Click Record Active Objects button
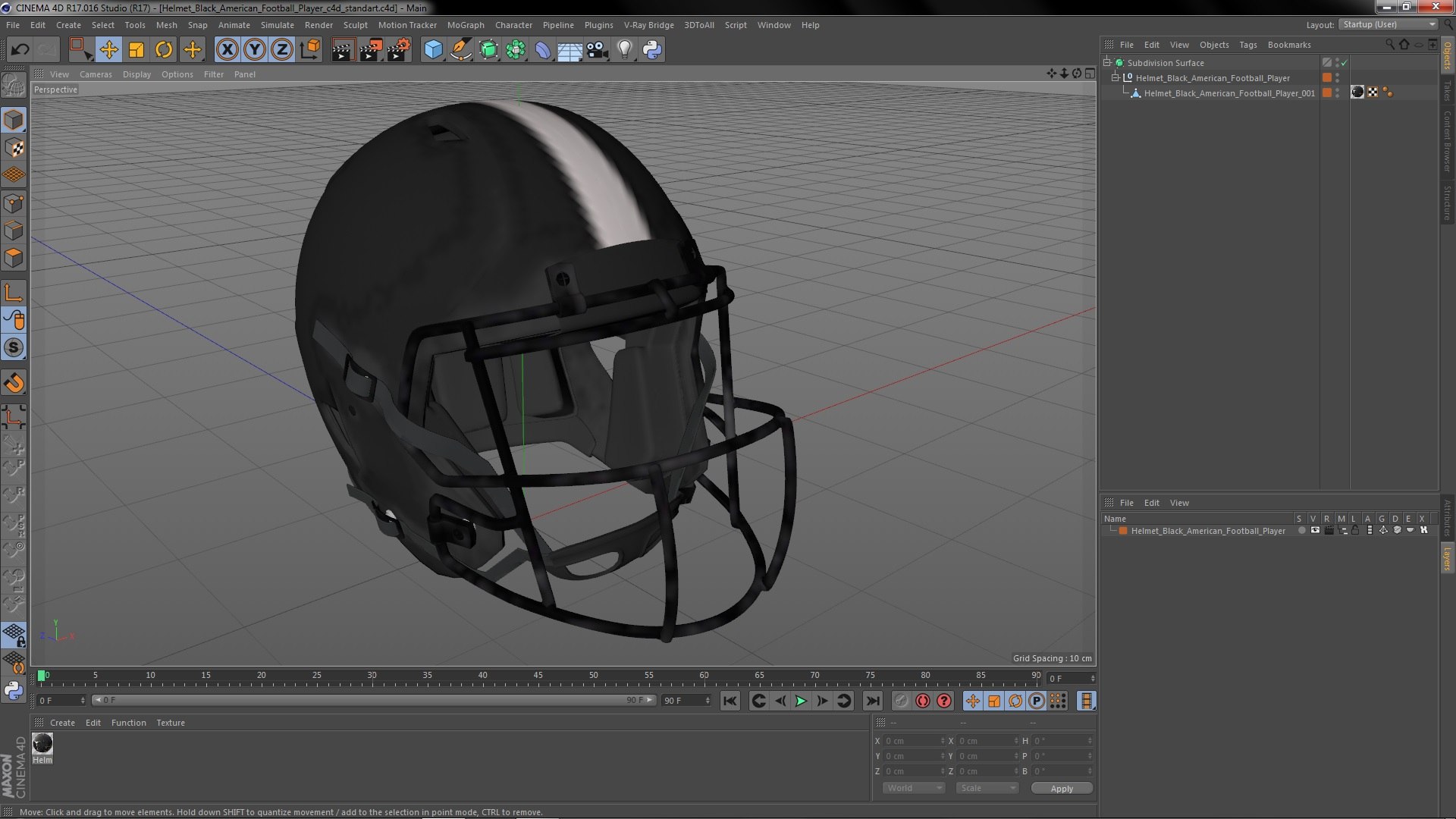1456x819 pixels. (901, 701)
